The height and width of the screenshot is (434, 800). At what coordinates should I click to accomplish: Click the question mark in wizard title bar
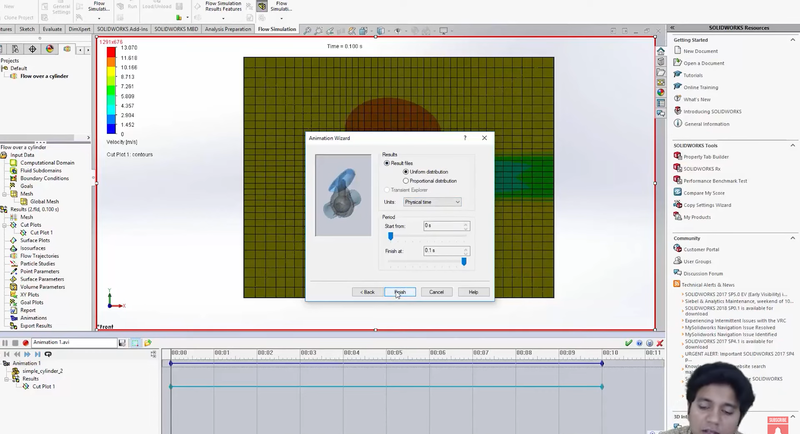coord(465,138)
